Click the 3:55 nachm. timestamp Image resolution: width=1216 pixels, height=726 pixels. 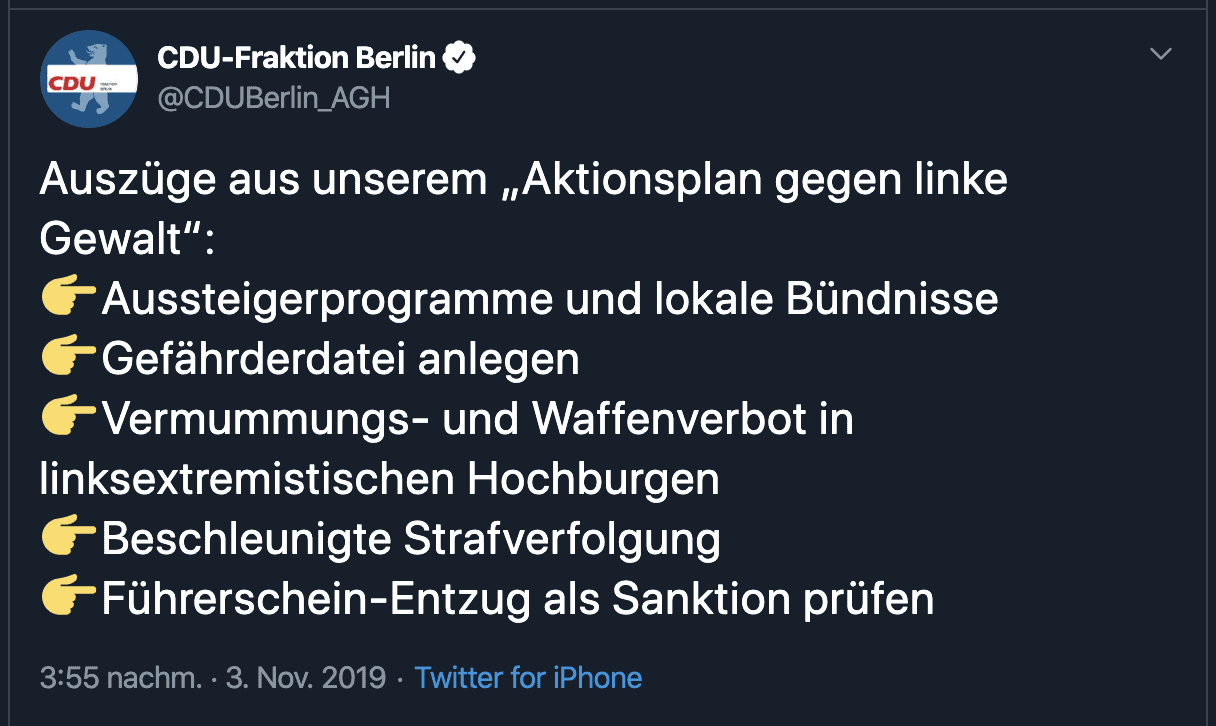(121, 678)
